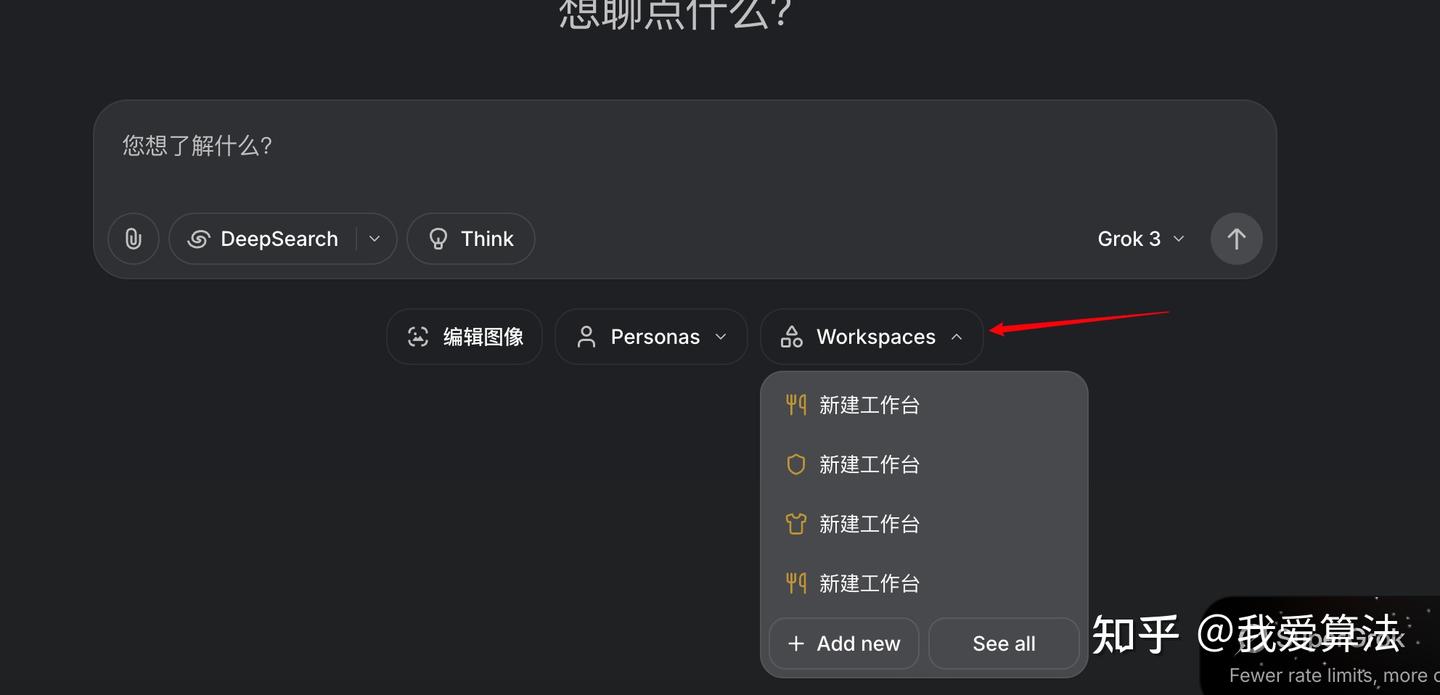Image resolution: width=1440 pixels, height=695 pixels.
Task: Toggle Think mode on
Action: pos(470,238)
